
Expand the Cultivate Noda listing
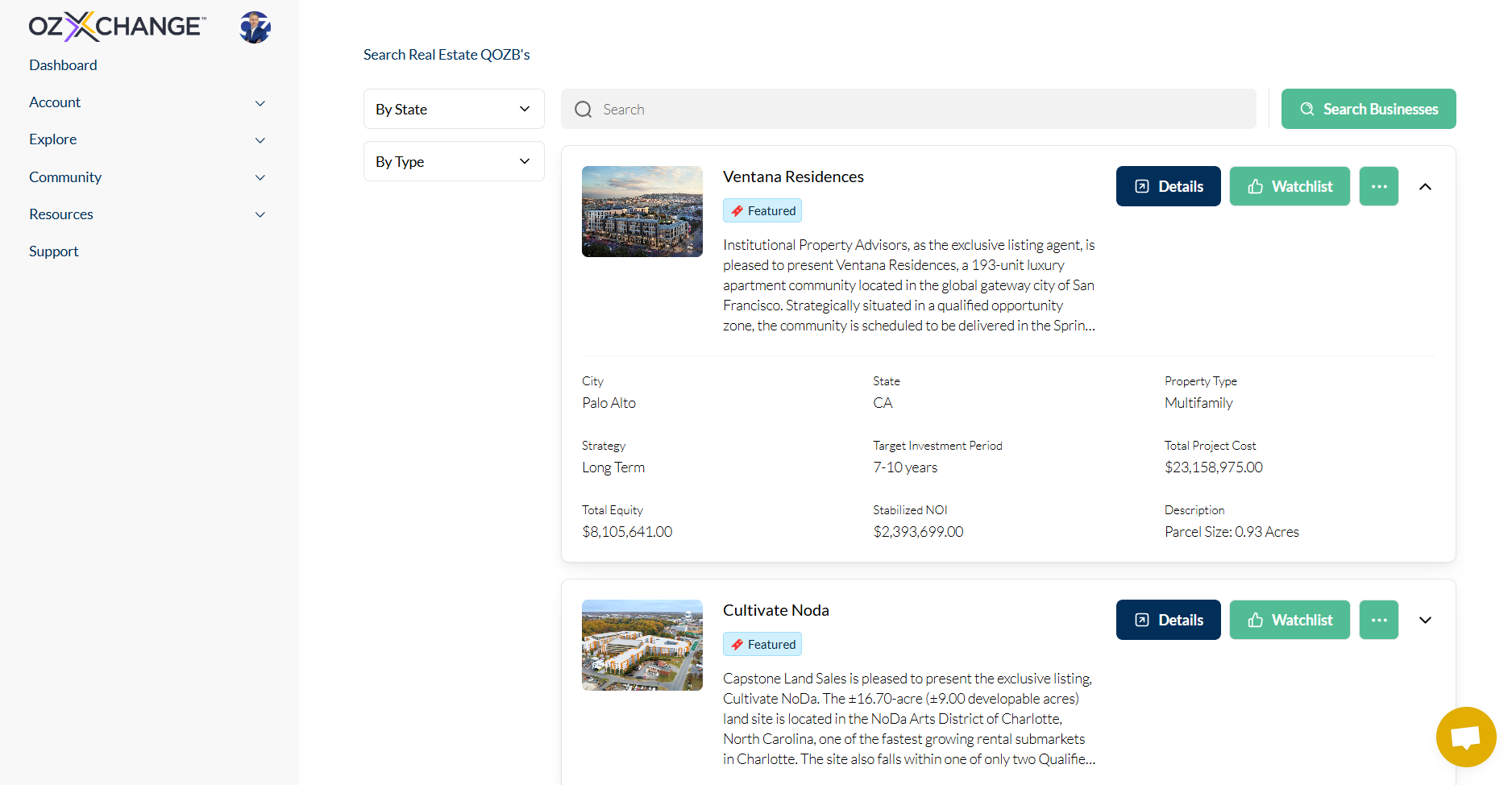coord(1425,620)
